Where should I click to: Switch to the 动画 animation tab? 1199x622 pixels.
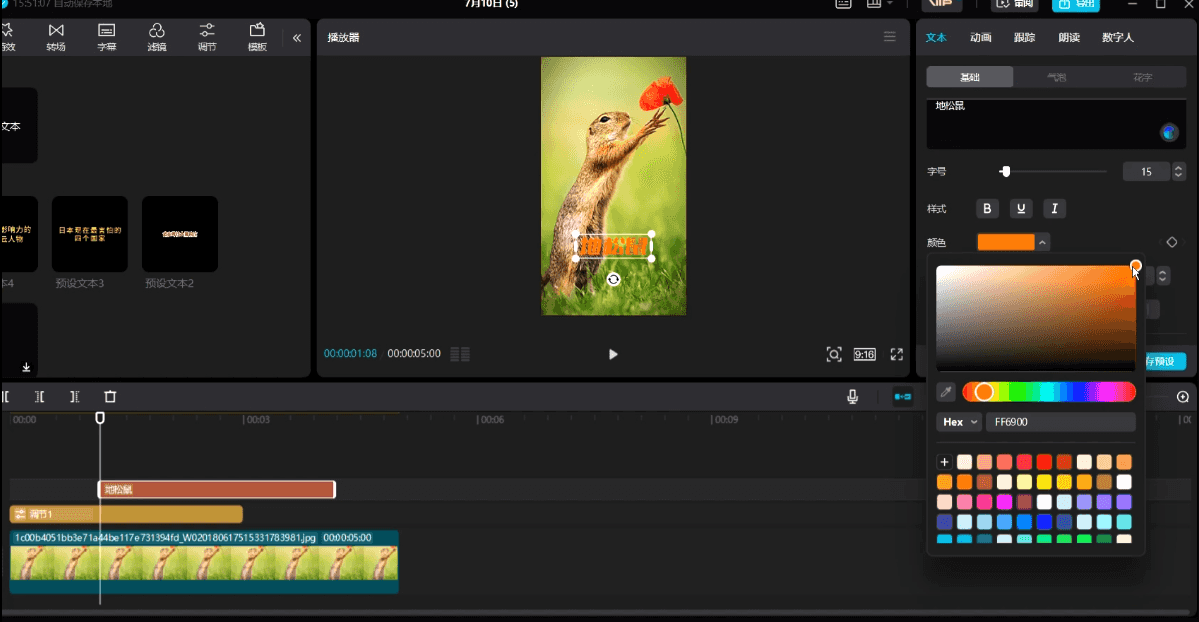(980, 37)
